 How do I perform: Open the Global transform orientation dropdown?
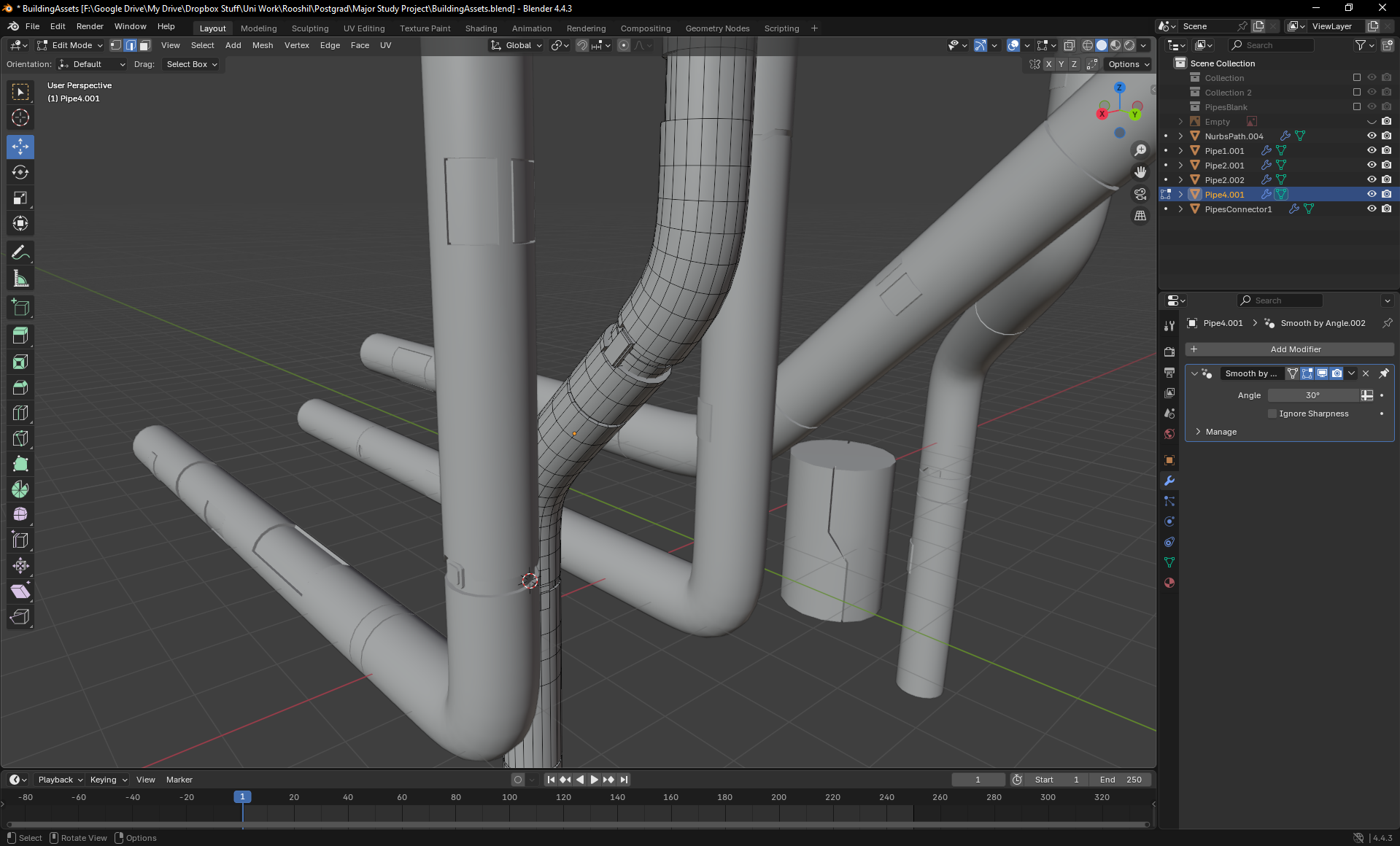(x=517, y=45)
